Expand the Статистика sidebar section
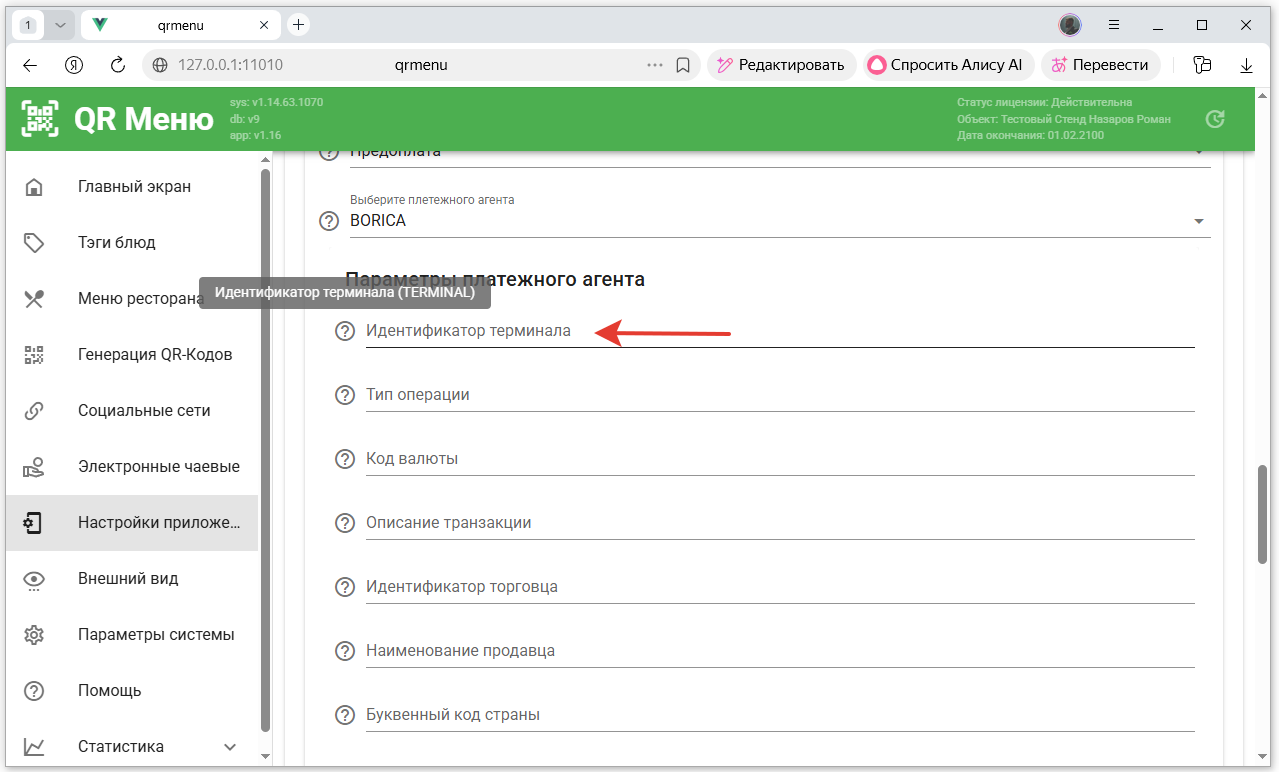 [x=230, y=747]
